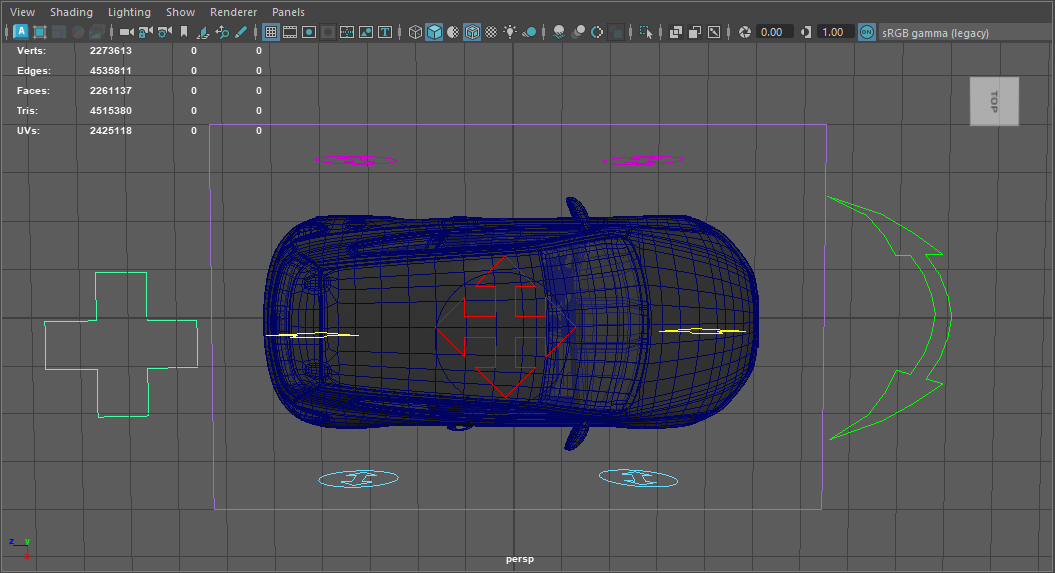Open the sRGB gamma view transform dropdown
This screenshot has width=1055, height=573.
click(x=935, y=32)
